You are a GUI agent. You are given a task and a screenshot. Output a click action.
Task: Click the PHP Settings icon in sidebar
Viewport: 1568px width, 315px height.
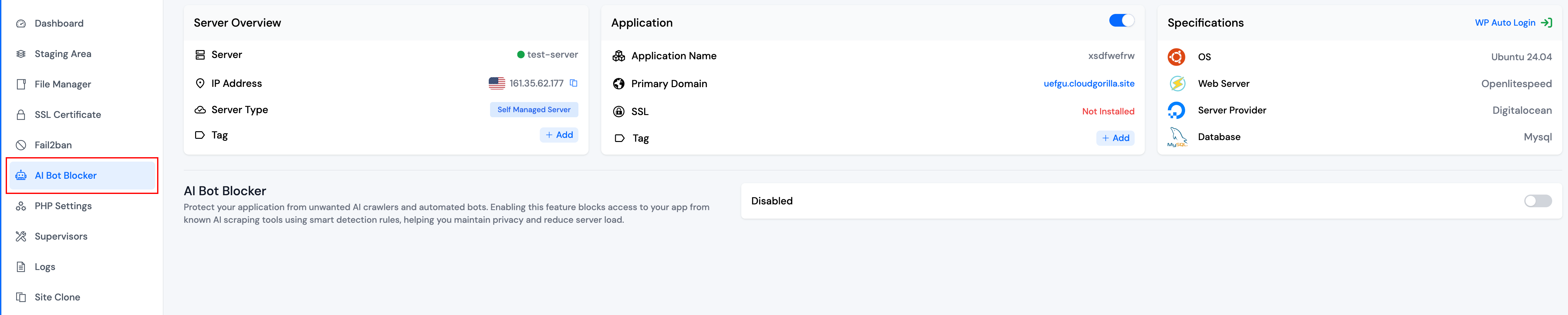tap(21, 206)
